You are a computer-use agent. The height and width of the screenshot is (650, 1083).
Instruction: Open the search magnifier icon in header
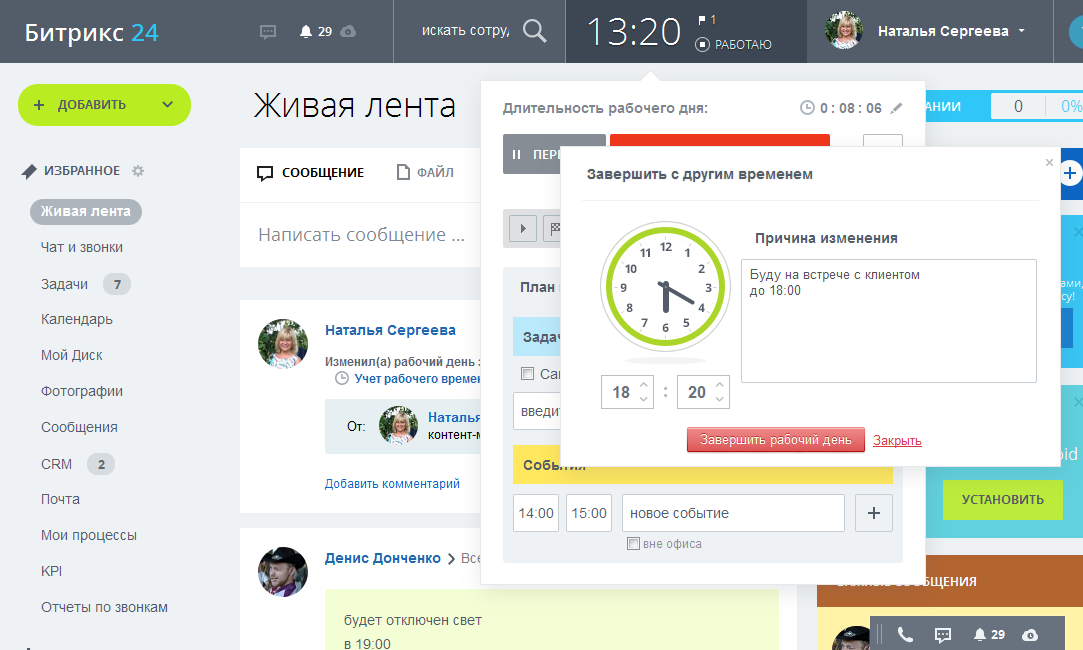click(535, 31)
